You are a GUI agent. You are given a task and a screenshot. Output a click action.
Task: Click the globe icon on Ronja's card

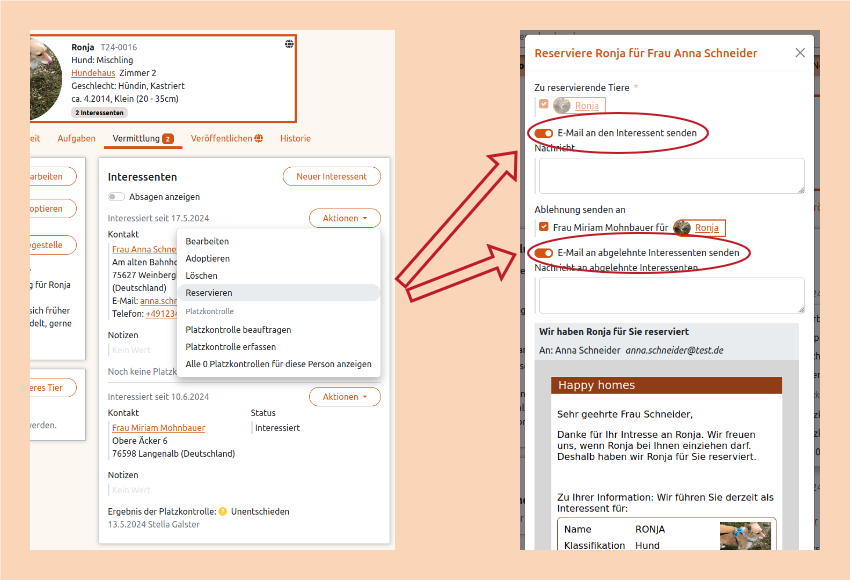[x=289, y=44]
